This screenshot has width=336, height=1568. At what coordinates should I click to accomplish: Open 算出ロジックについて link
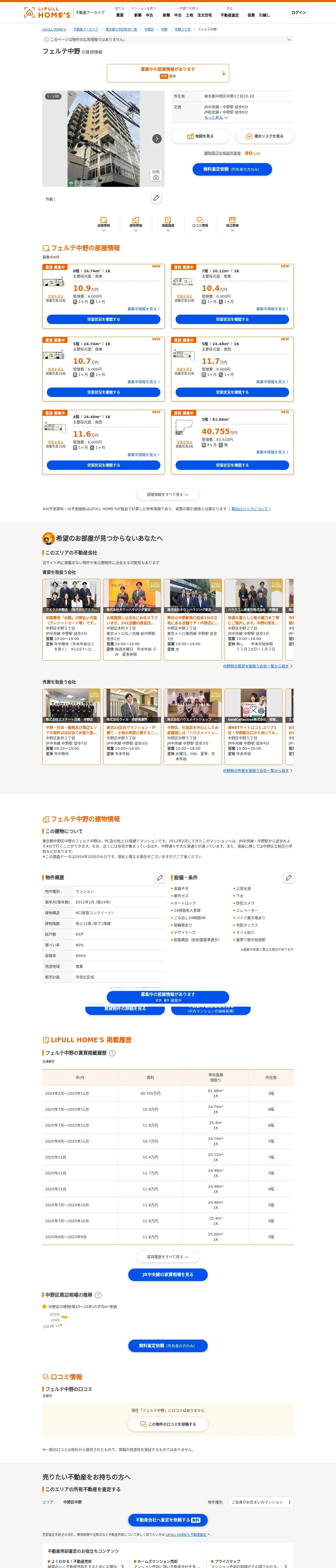point(249,509)
